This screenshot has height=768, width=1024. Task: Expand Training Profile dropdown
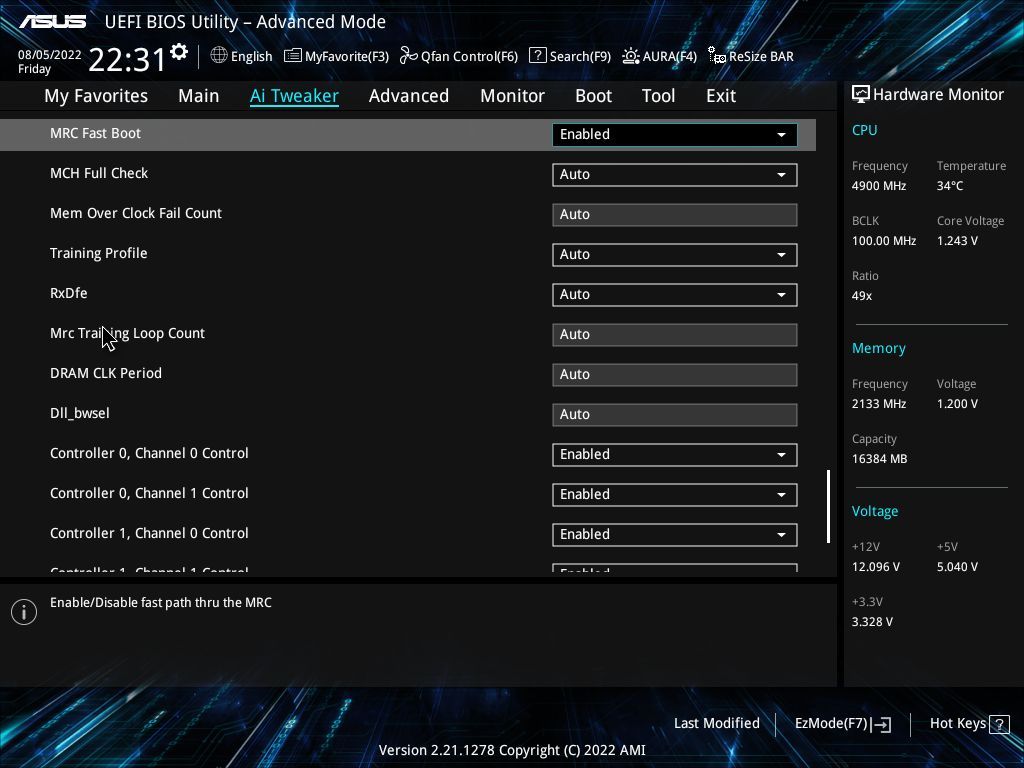point(675,255)
